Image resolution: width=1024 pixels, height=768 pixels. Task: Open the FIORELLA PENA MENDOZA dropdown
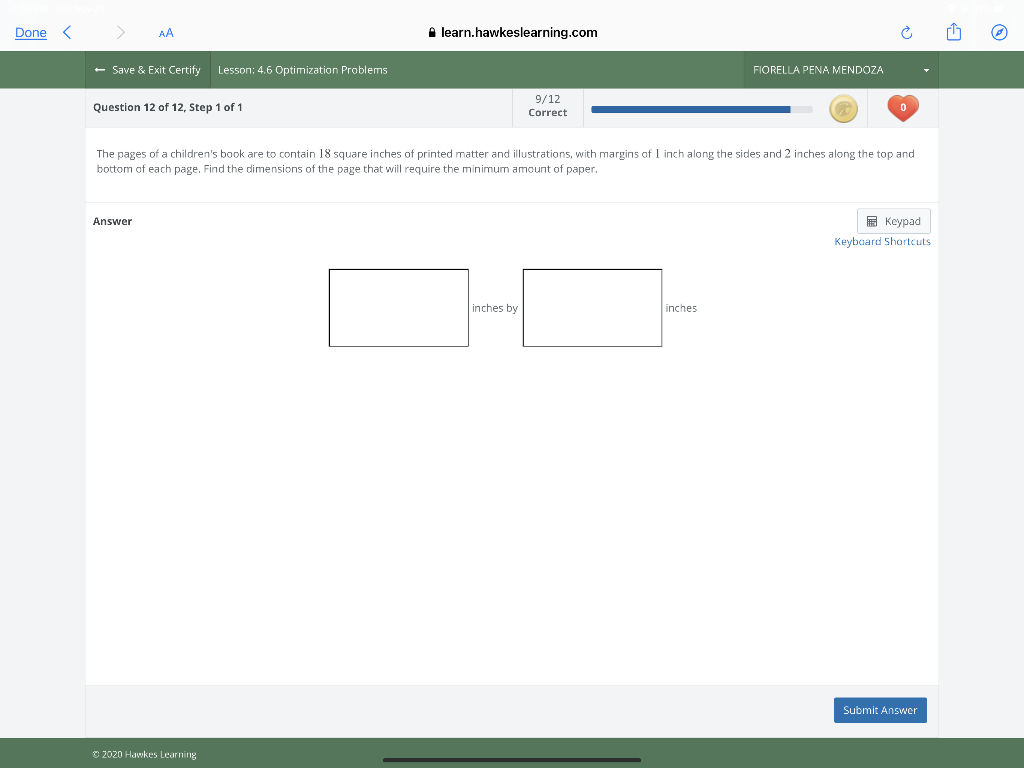925,69
